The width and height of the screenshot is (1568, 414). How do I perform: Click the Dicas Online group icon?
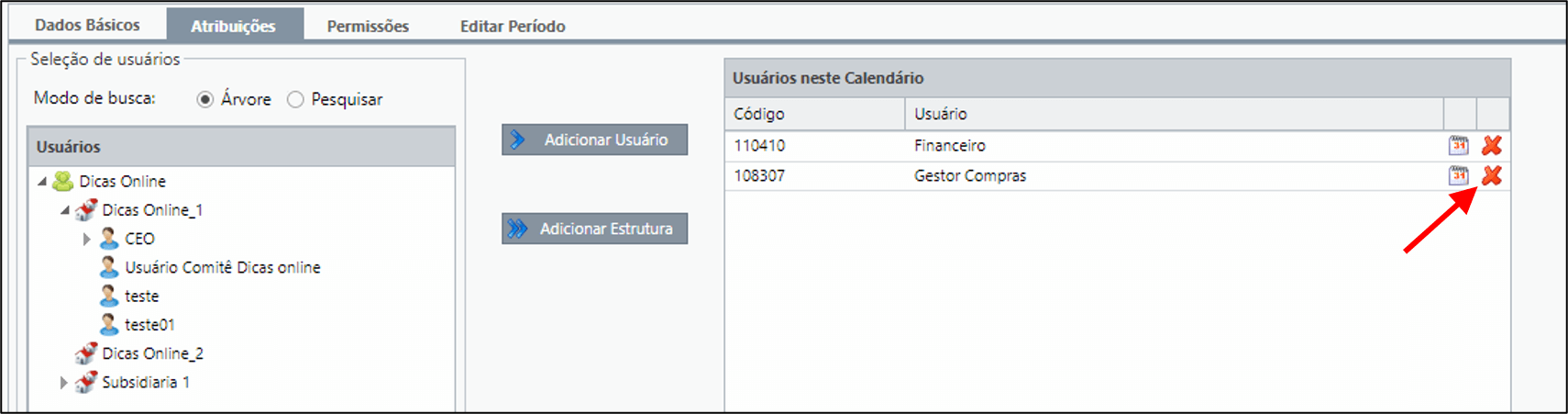coord(63,181)
